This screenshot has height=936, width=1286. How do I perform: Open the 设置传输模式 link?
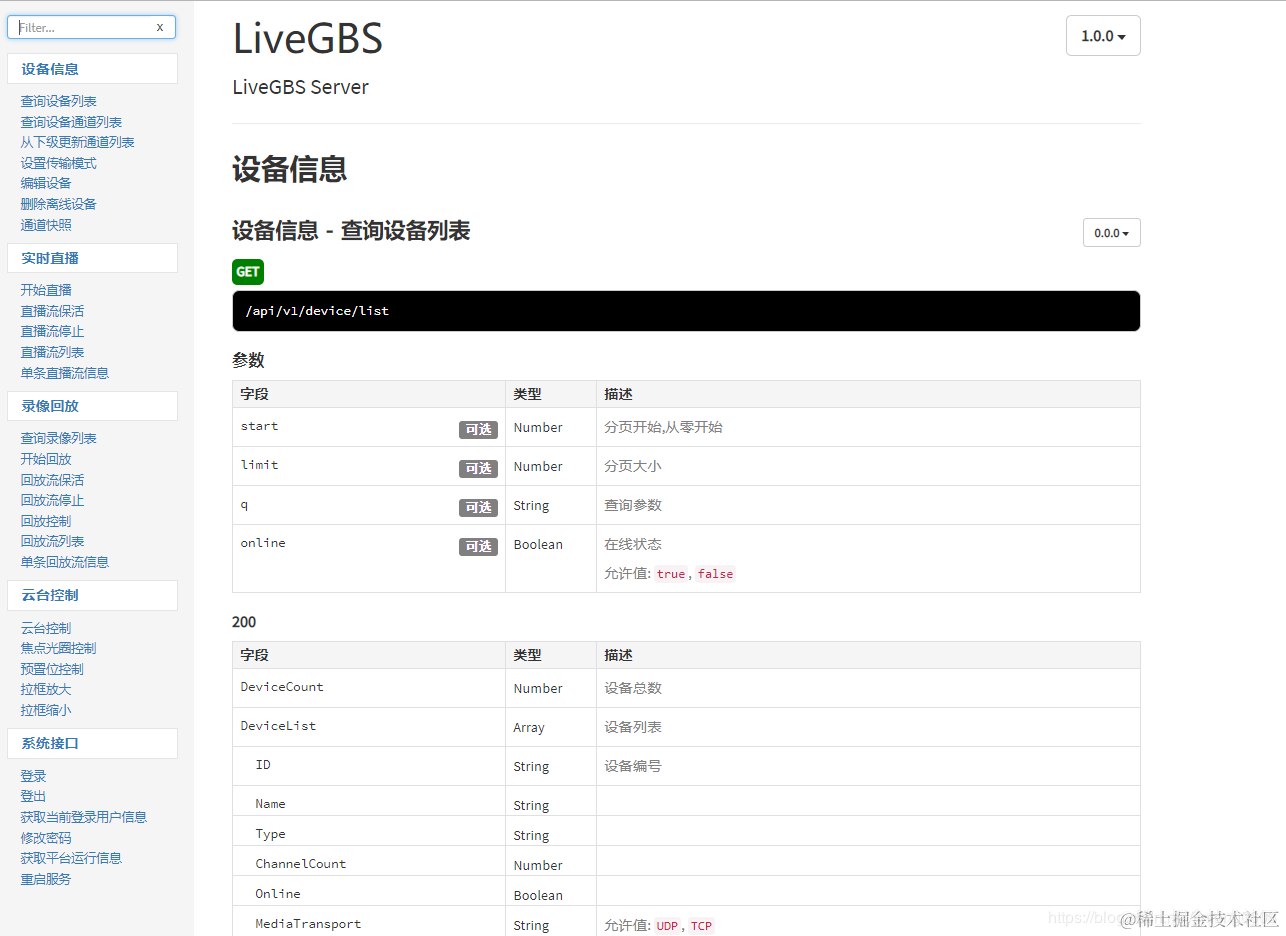(59, 163)
